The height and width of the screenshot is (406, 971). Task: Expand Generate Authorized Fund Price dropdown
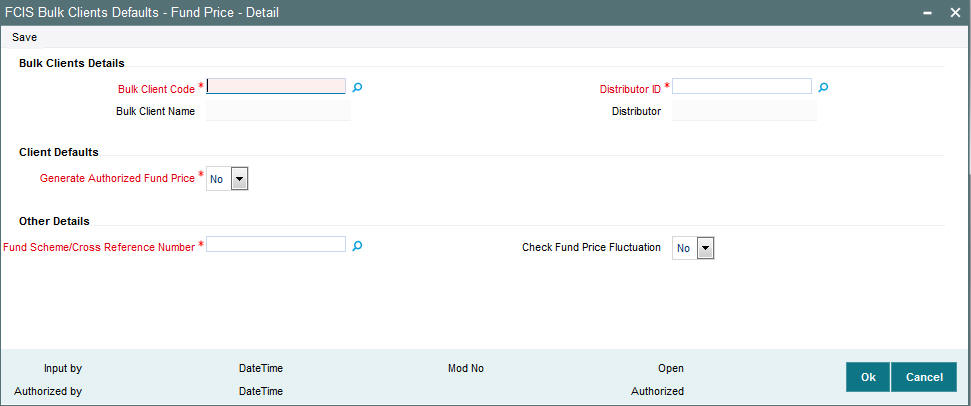[239, 179]
